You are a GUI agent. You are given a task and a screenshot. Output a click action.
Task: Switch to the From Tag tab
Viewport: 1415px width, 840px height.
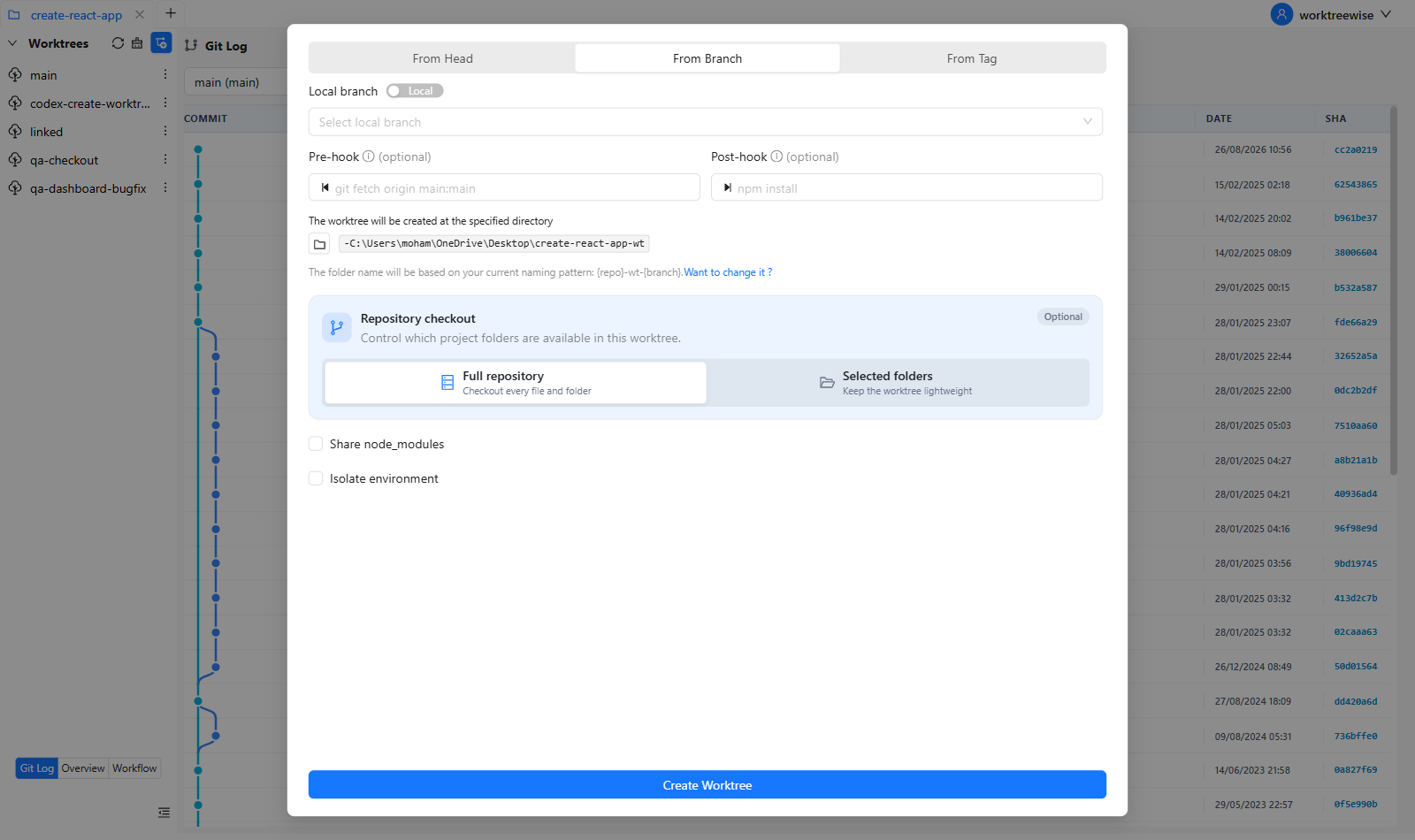972,58
